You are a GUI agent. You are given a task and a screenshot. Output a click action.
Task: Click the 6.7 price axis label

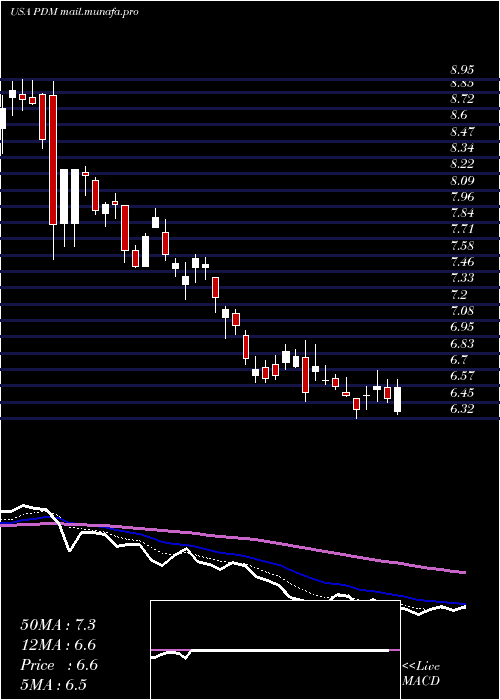click(x=458, y=360)
